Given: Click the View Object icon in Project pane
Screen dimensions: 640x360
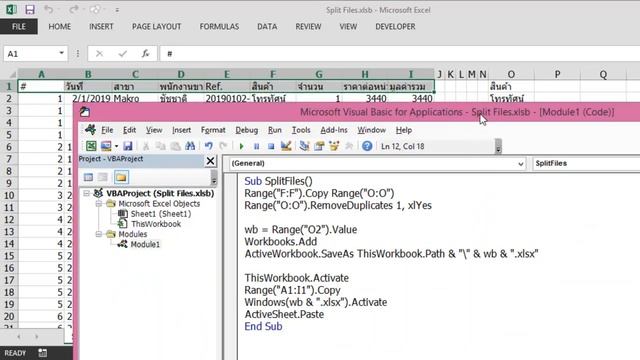Looking at the screenshot, I should click(103, 177).
